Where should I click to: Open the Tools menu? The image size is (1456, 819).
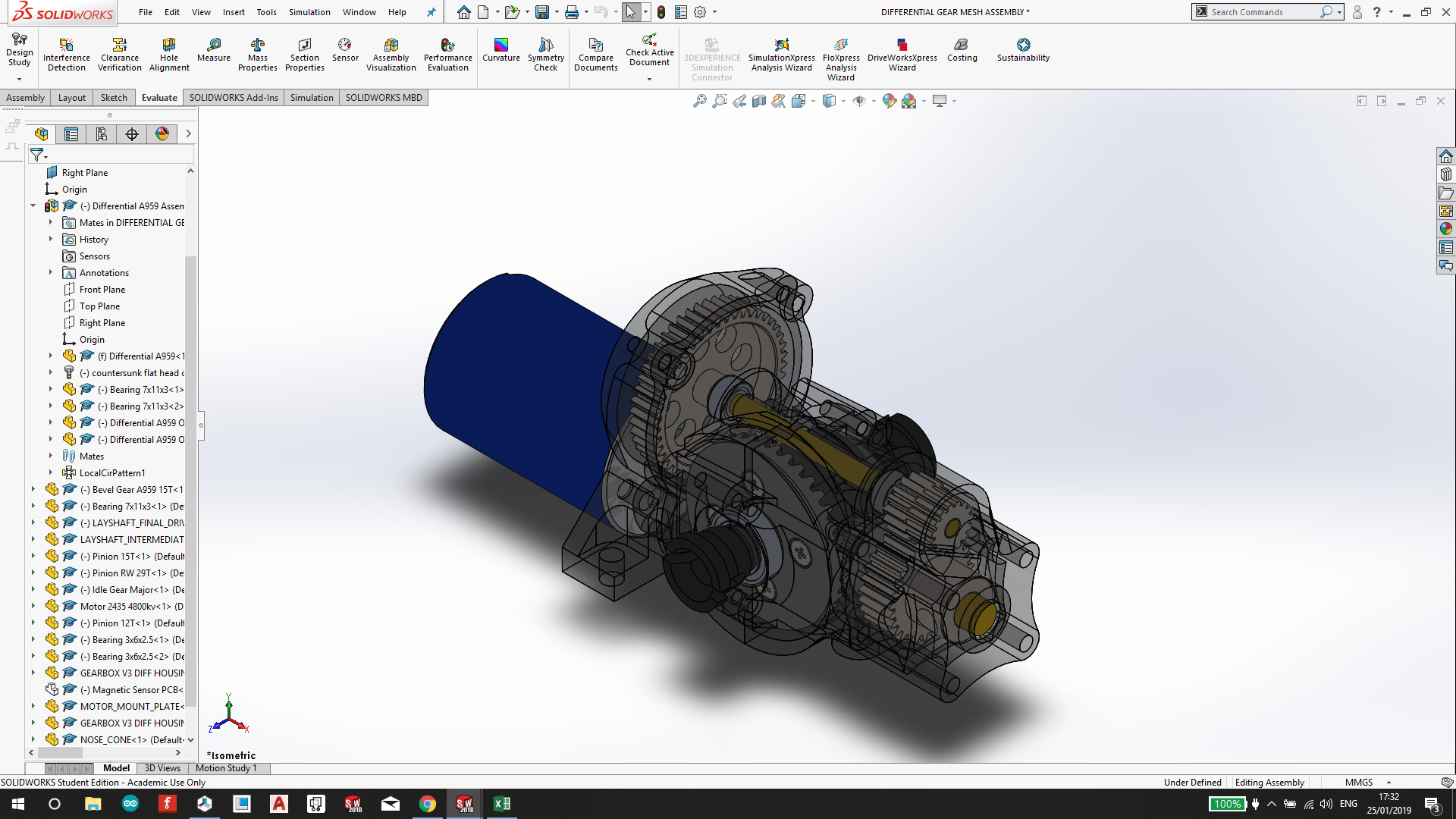coord(266,12)
